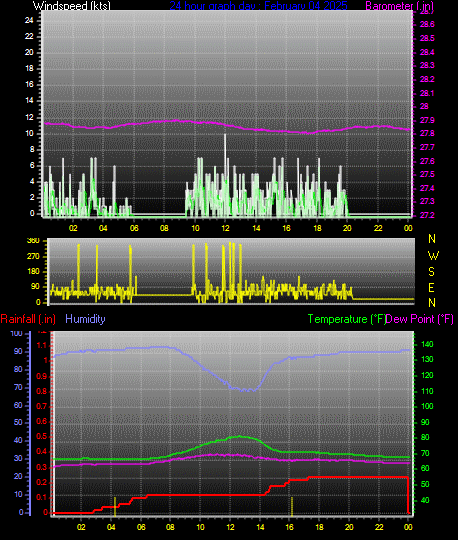Click '90' on the wind direction axis
458x540 pixels.
coord(35,287)
